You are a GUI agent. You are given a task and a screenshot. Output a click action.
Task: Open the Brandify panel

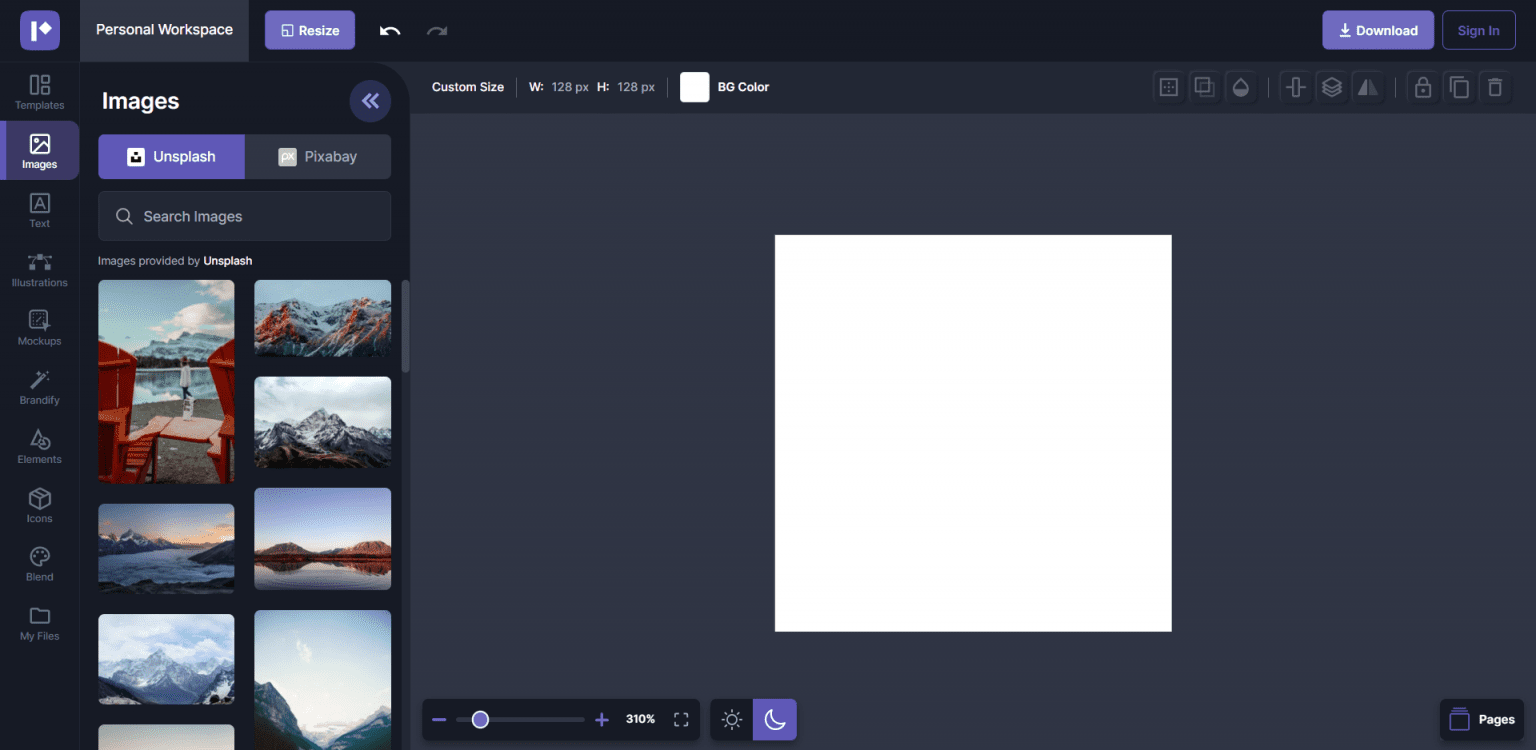(39, 386)
